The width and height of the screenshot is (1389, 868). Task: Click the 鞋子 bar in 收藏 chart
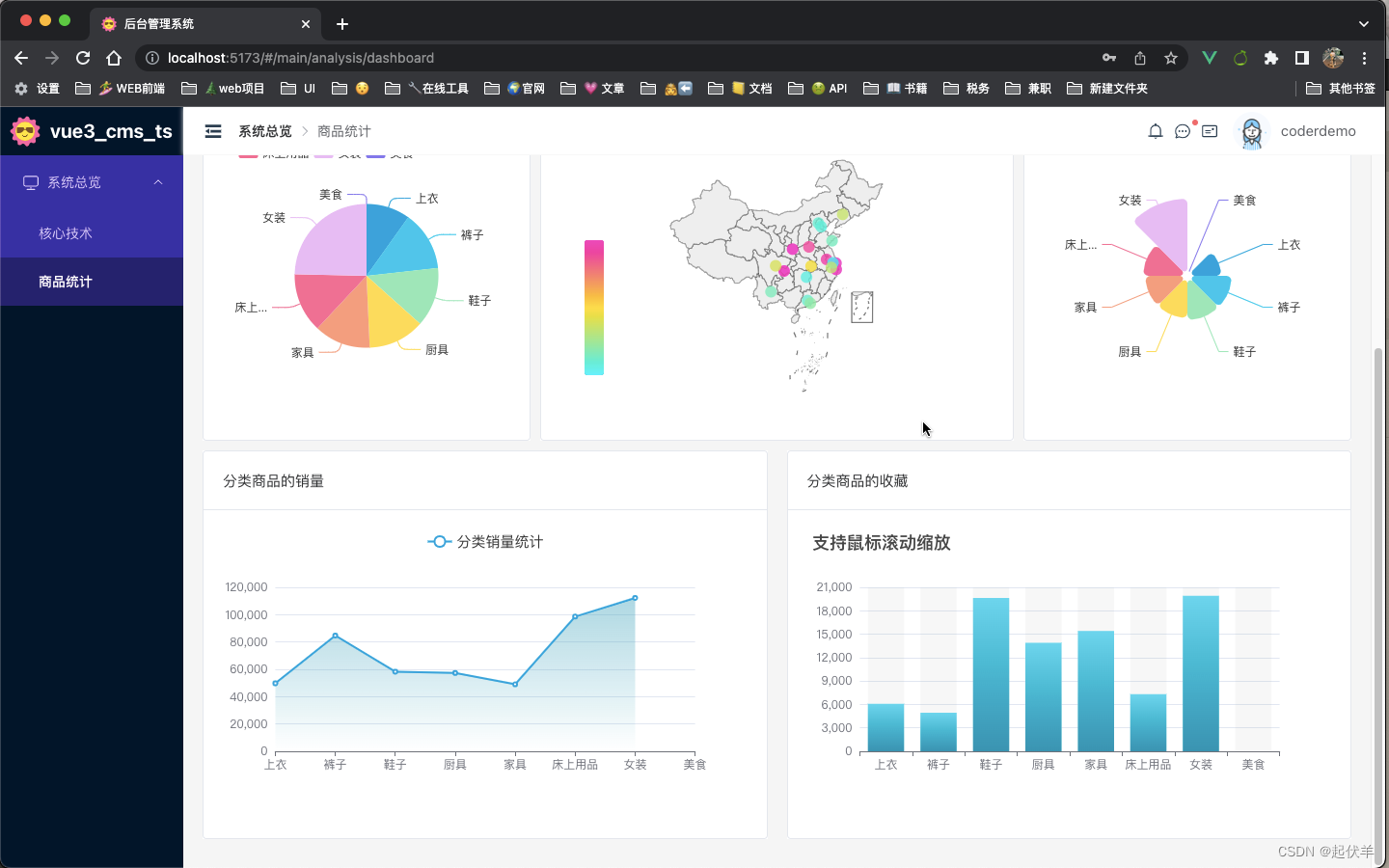point(991,675)
